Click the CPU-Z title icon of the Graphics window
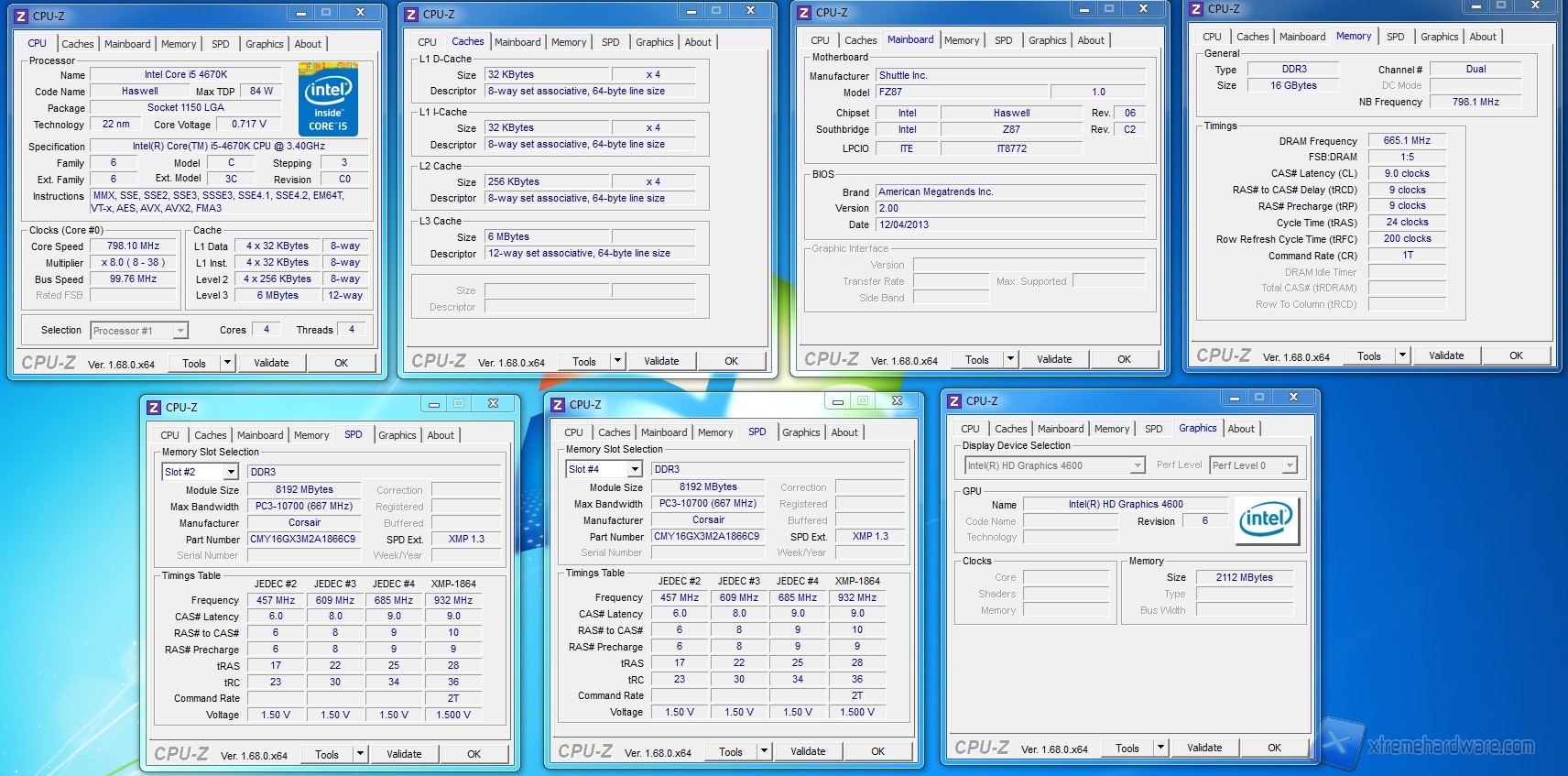The image size is (1568, 776). tap(954, 401)
